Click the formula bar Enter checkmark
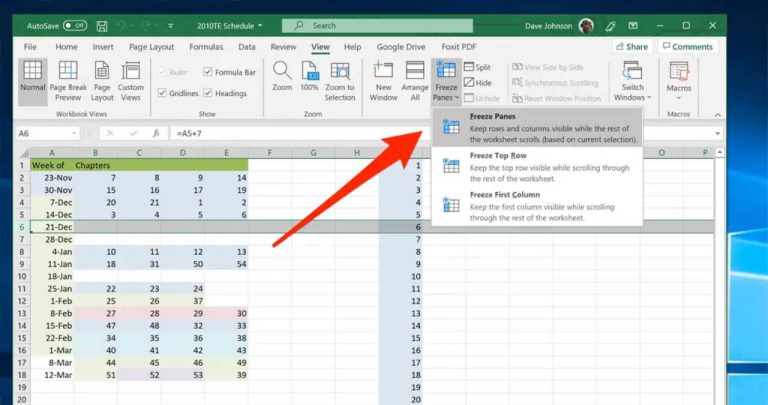Image resolution: width=768 pixels, height=405 pixels. (134, 133)
